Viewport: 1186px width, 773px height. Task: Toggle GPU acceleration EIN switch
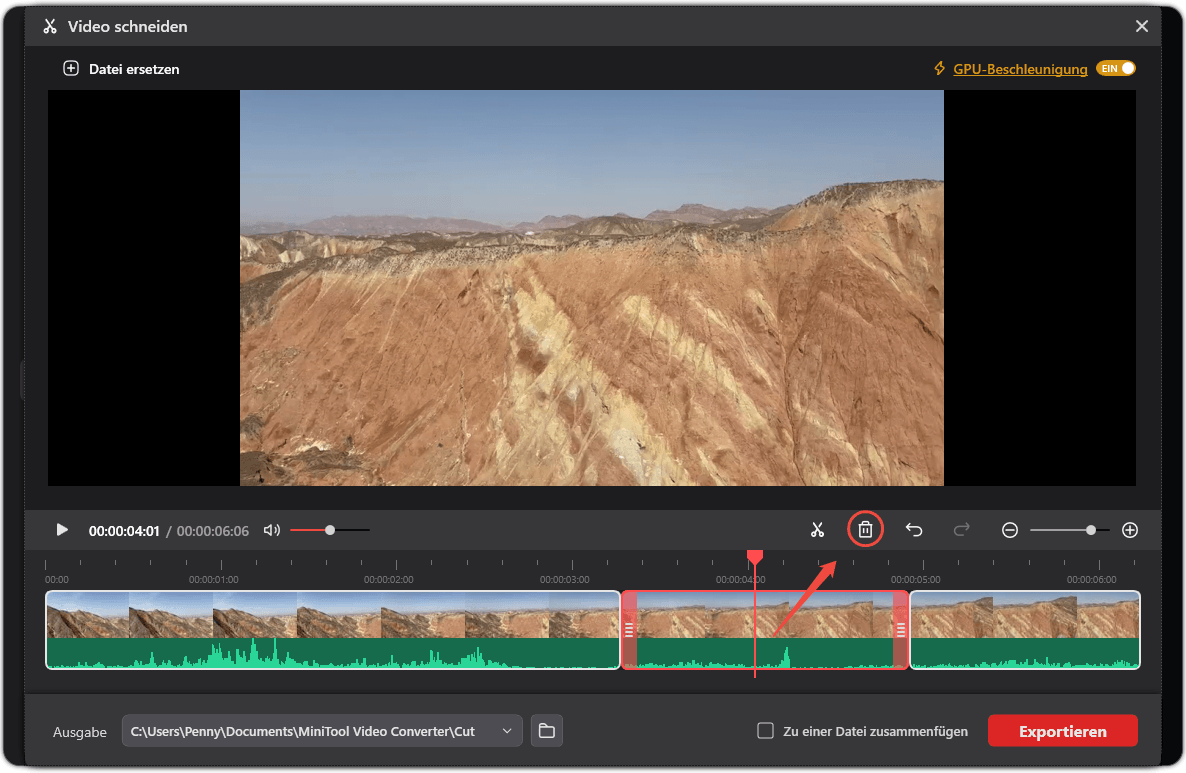coord(1116,68)
